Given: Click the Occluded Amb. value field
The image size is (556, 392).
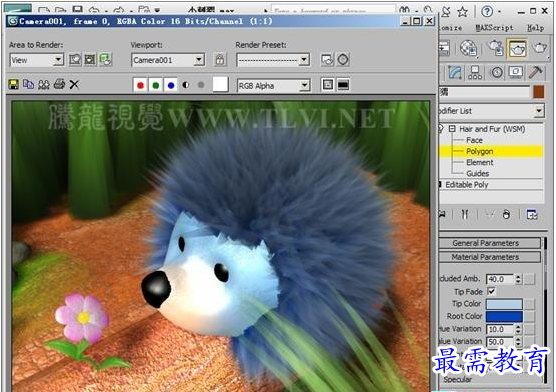Looking at the screenshot, I should [x=500, y=279].
